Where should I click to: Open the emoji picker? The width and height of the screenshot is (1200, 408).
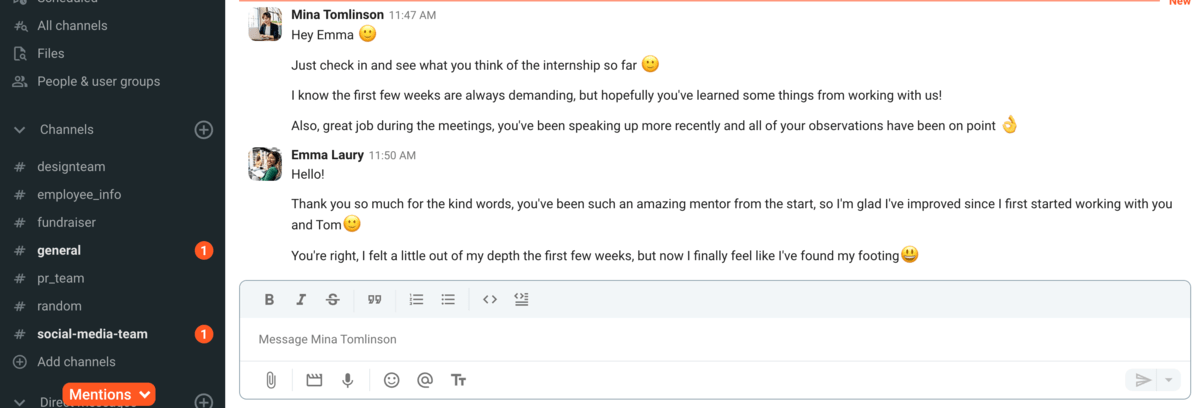click(392, 380)
